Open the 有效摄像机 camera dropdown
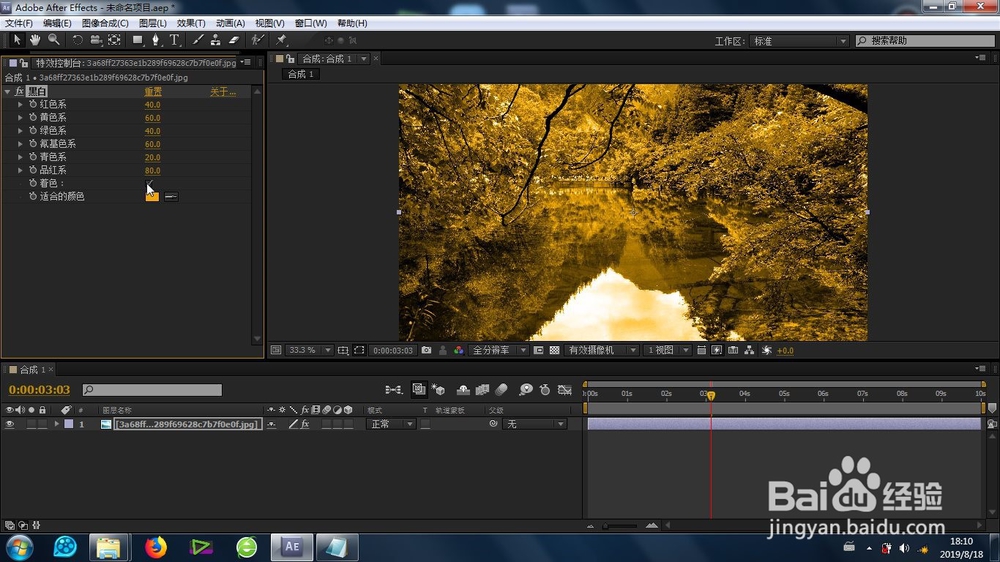This screenshot has width=1000, height=562. 601,350
